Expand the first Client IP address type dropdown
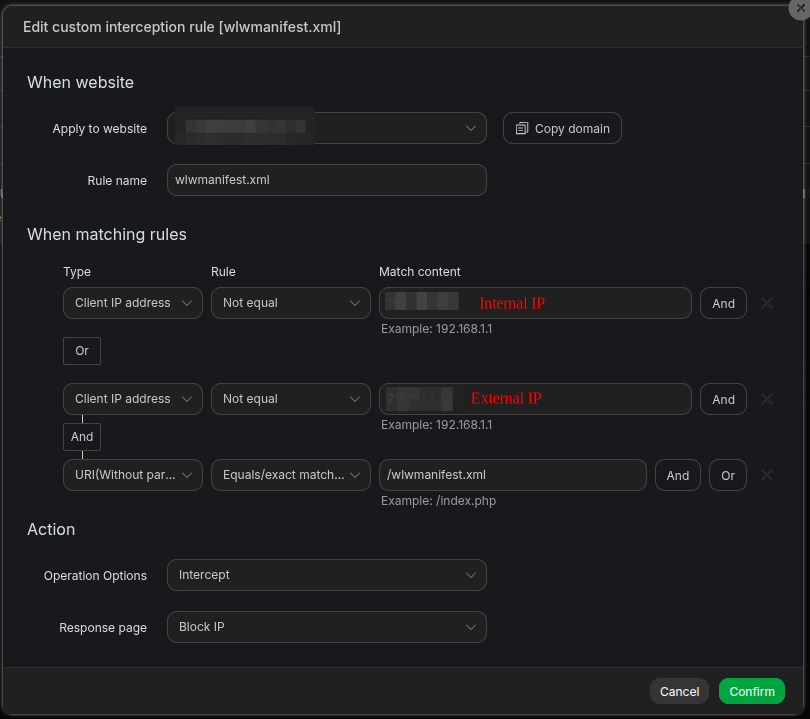810x719 pixels. (133, 303)
